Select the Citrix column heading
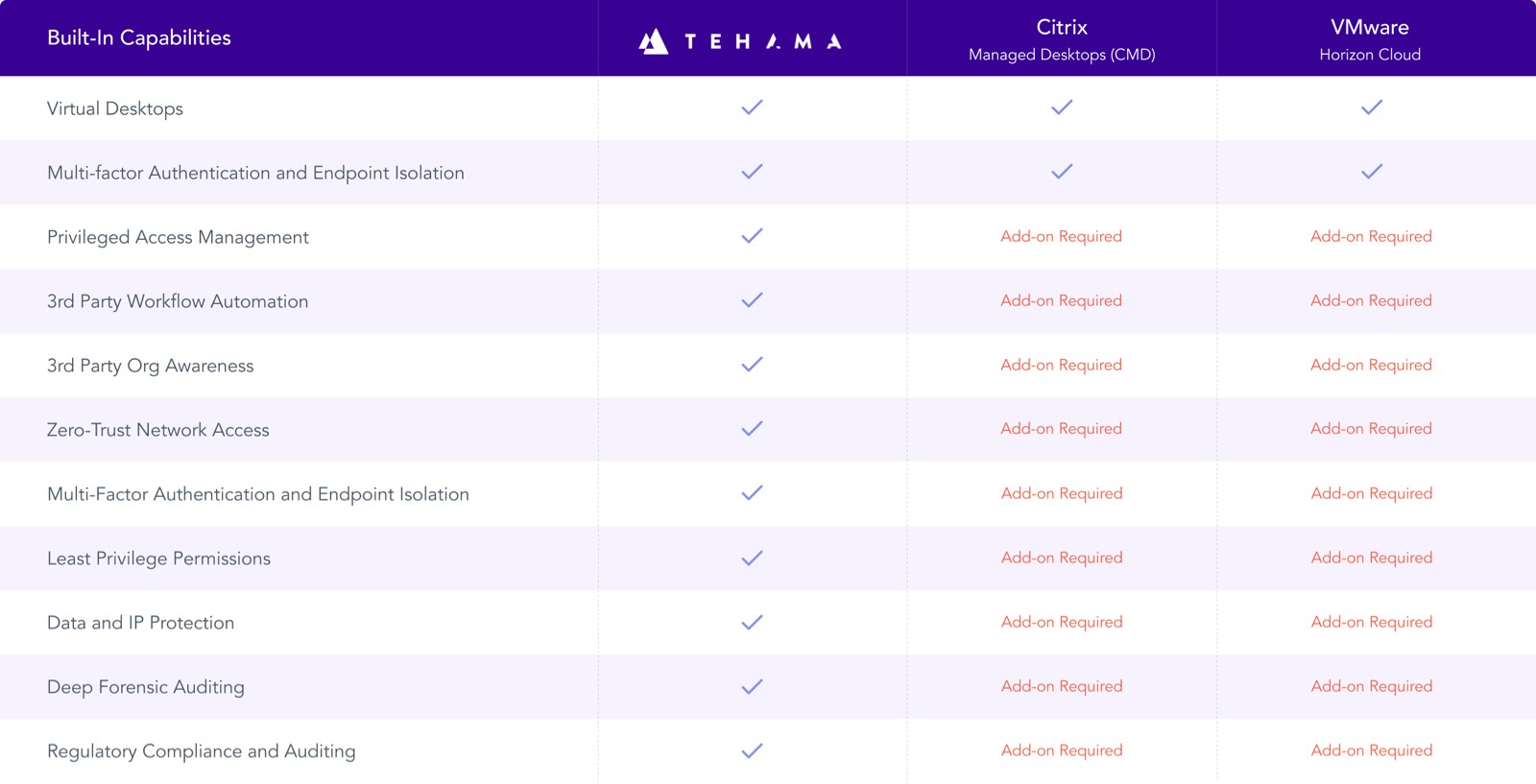This screenshot has width=1536, height=784. pyautogui.click(x=1062, y=27)
